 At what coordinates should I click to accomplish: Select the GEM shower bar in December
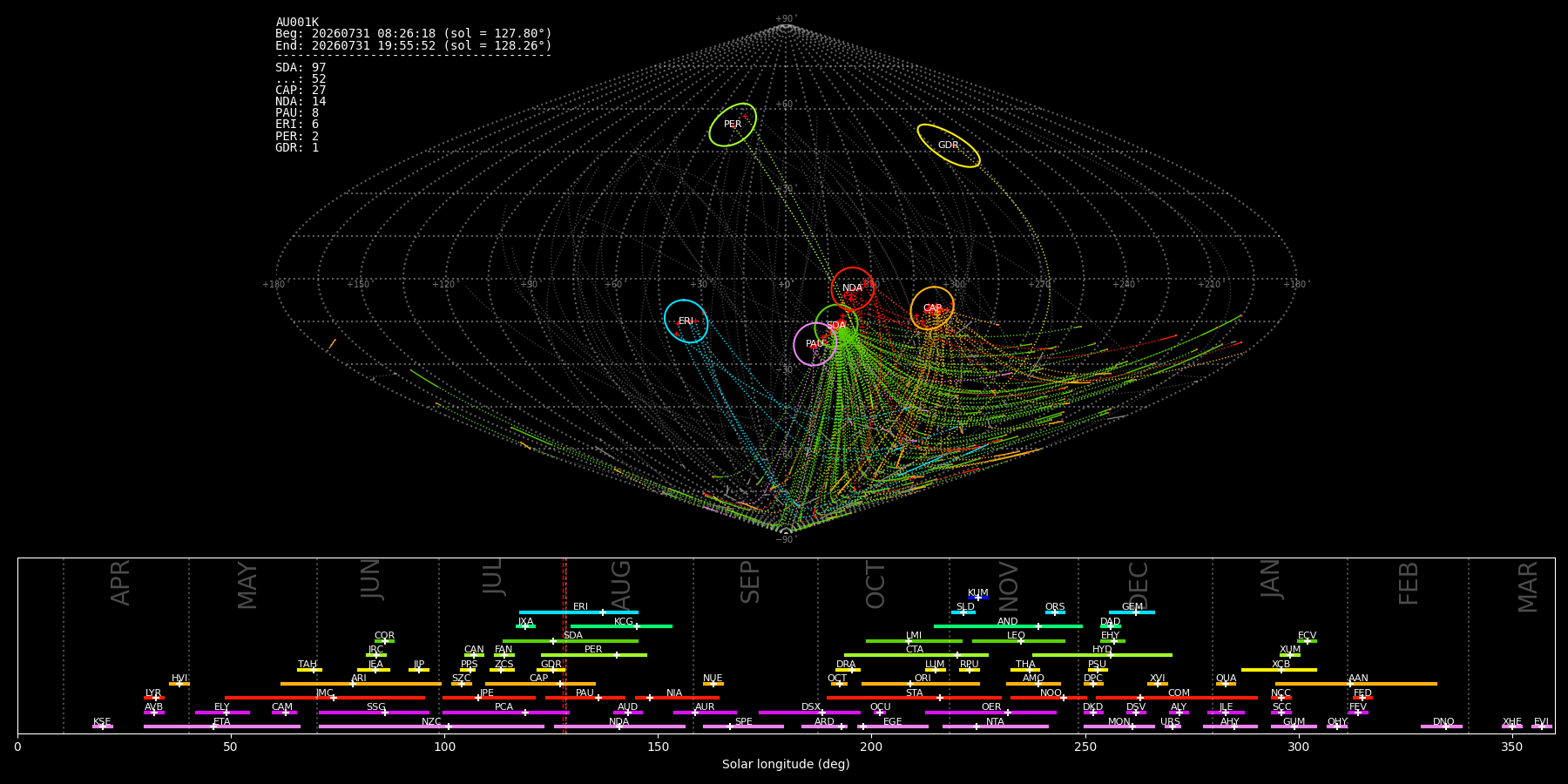1132,612
